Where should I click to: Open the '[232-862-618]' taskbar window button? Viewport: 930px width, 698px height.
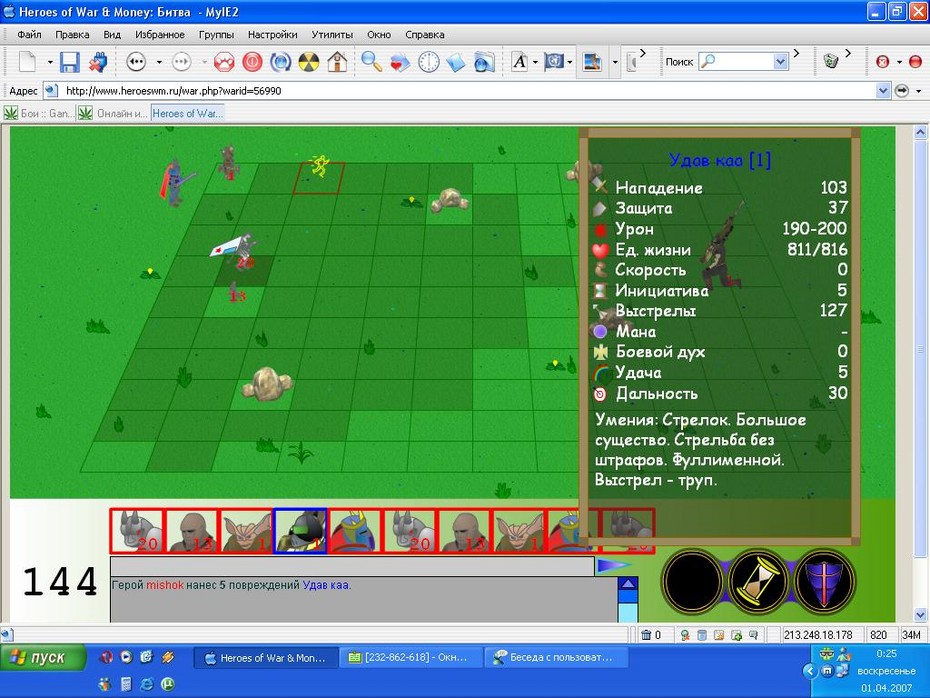coord(410,658)
